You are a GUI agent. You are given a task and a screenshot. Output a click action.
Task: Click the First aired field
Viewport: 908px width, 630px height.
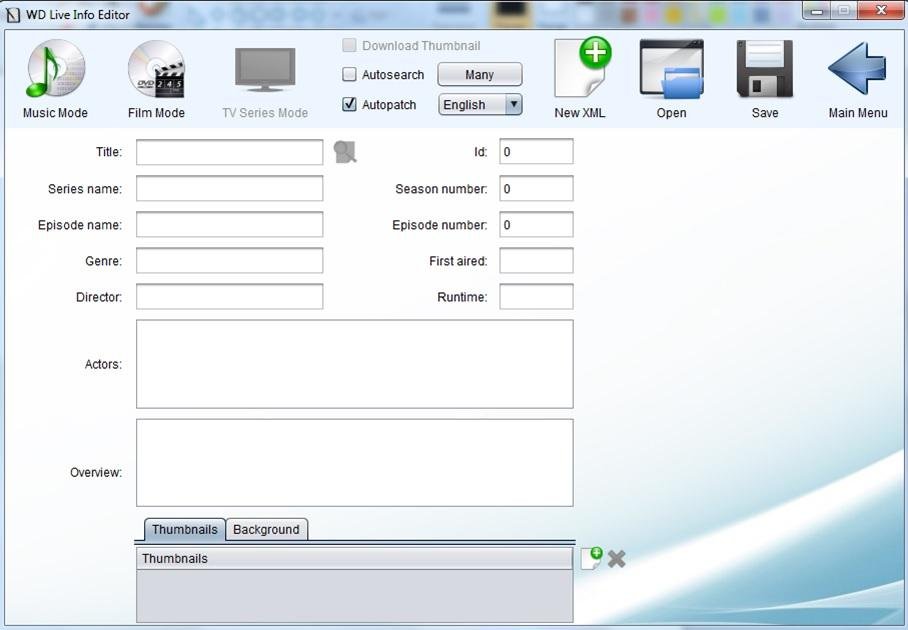536,261
